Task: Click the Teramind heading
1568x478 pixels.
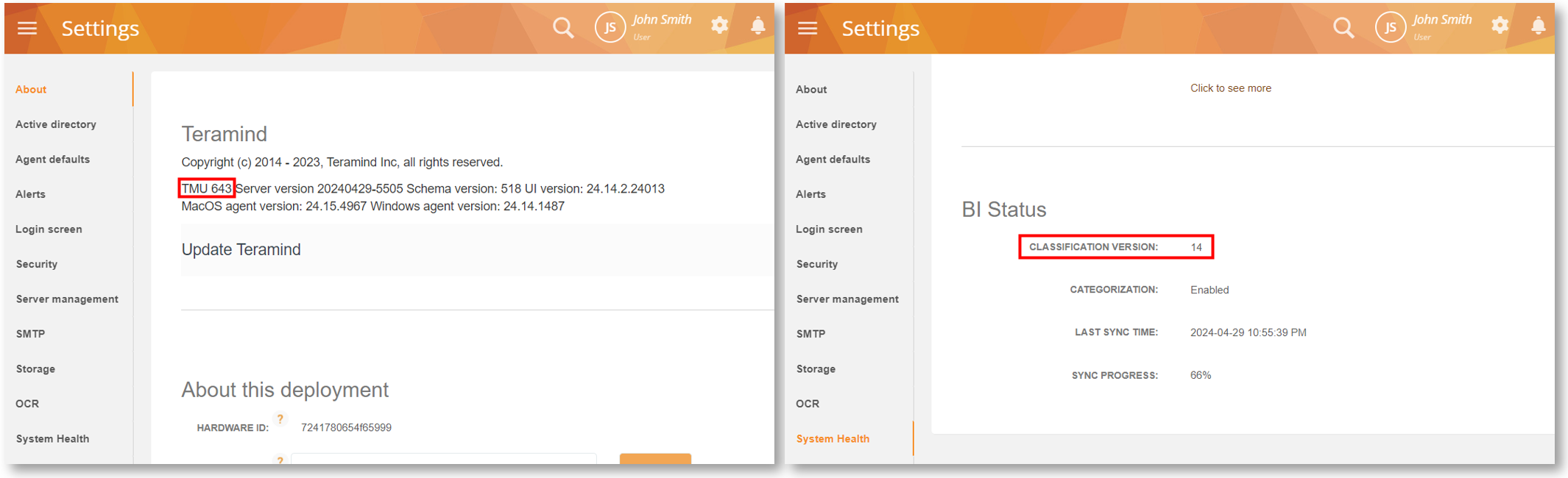Action: [225, 134]
